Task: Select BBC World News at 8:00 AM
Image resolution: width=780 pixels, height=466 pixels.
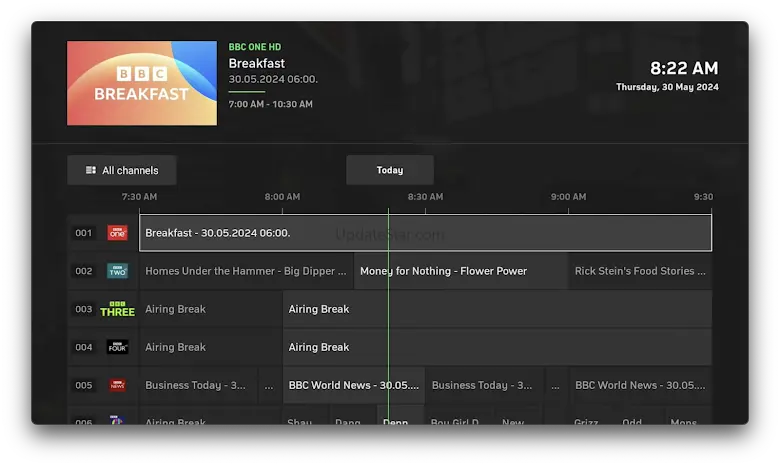Action: (353, 385)
